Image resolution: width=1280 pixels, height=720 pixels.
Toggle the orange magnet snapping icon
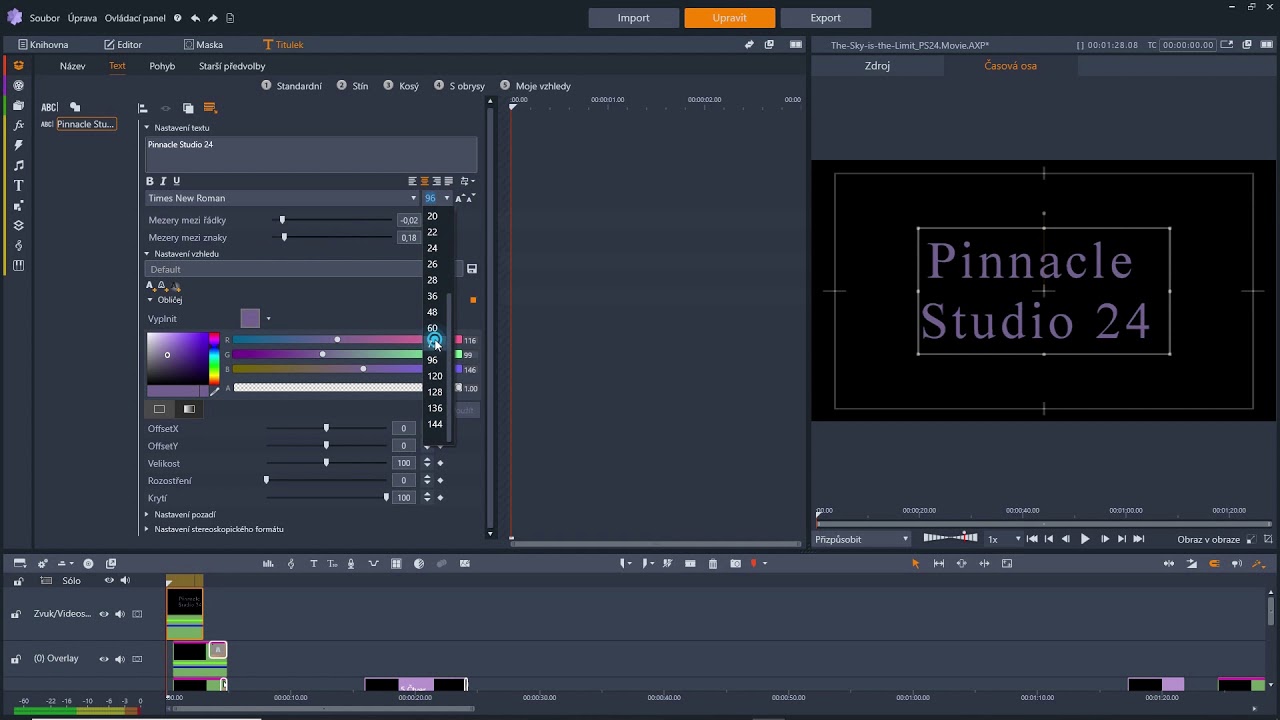(1215, 564)
